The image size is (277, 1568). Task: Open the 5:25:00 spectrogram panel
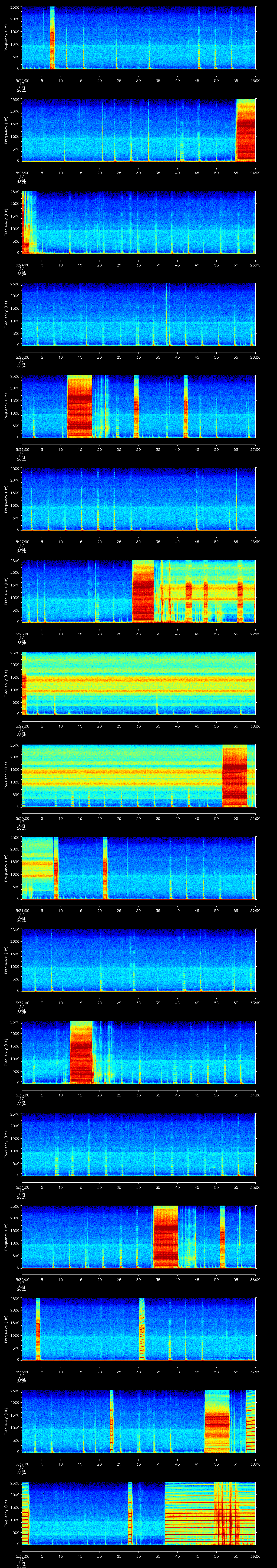pyautogui.click(x=138, y=314)
